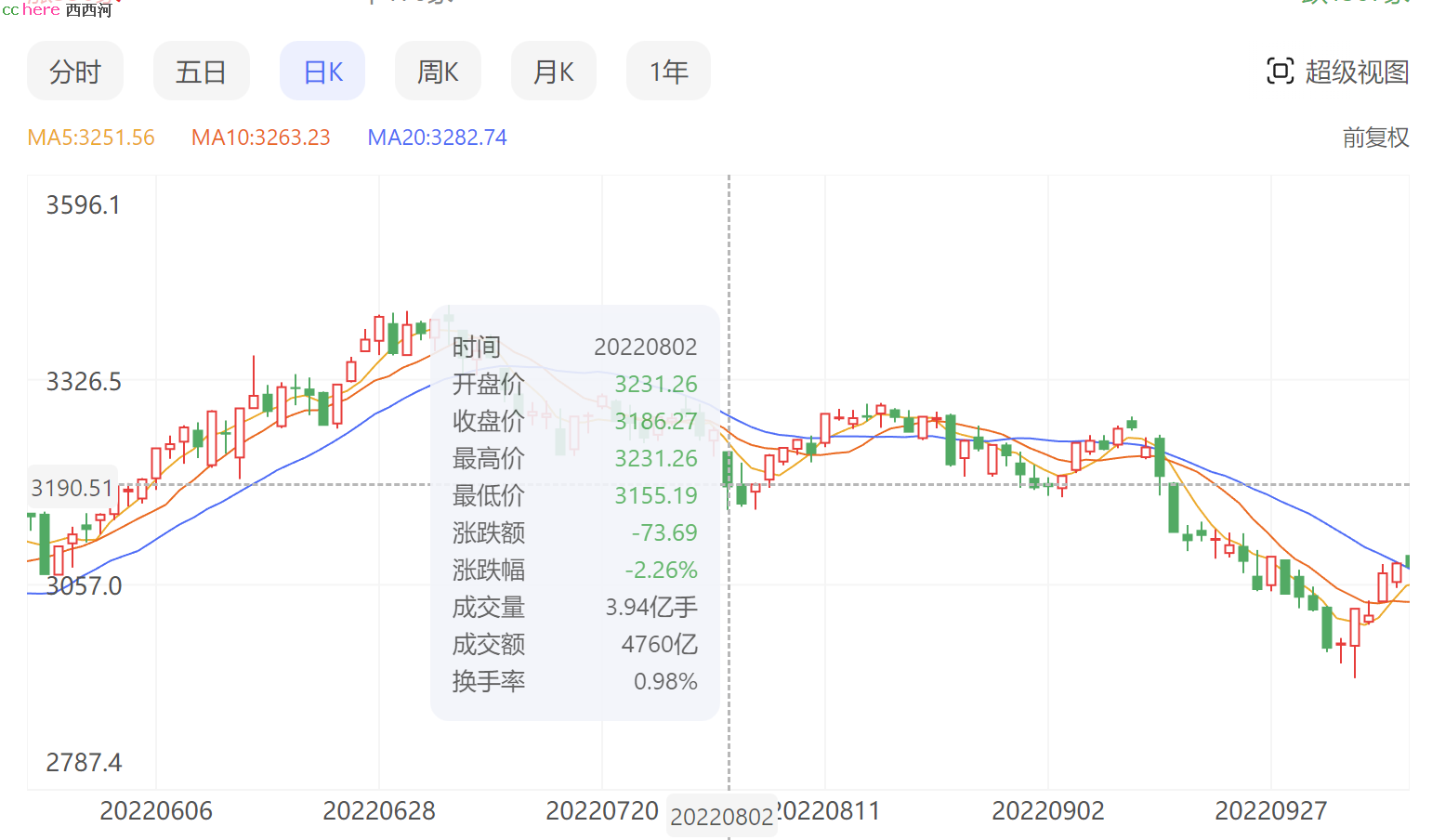Click the 3057.0 price axis label
This screenshot has width=1432, height=840.
(84, 586)
